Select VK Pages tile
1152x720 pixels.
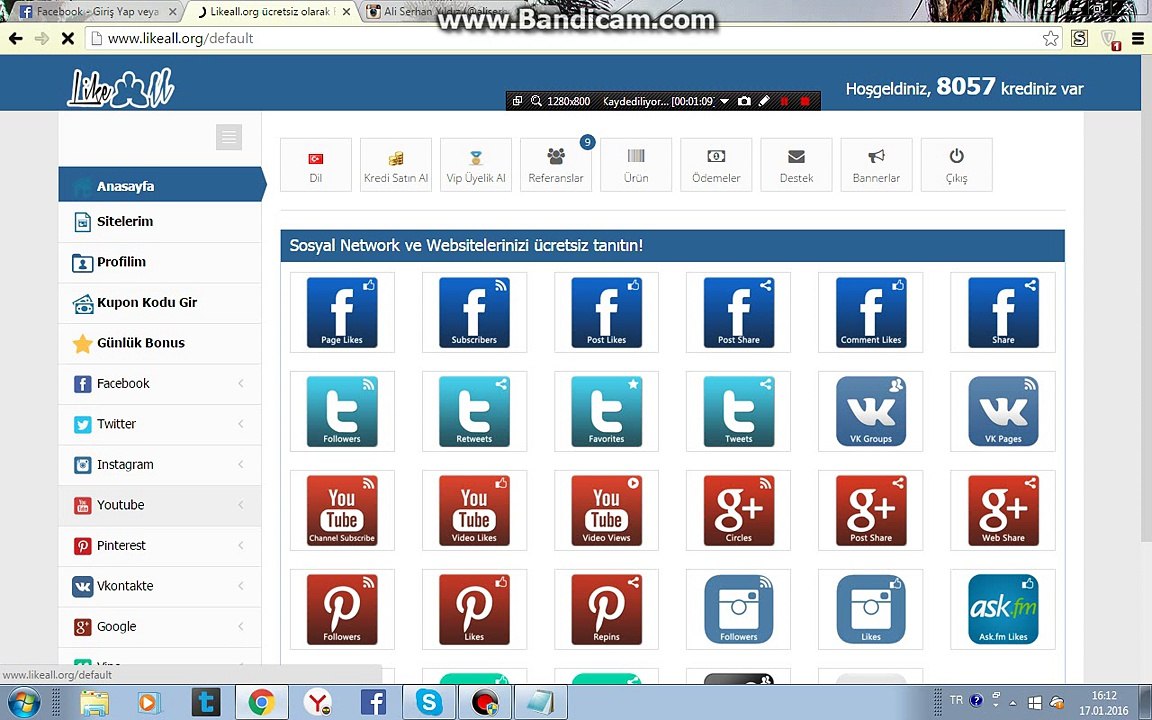point(1003,411)
